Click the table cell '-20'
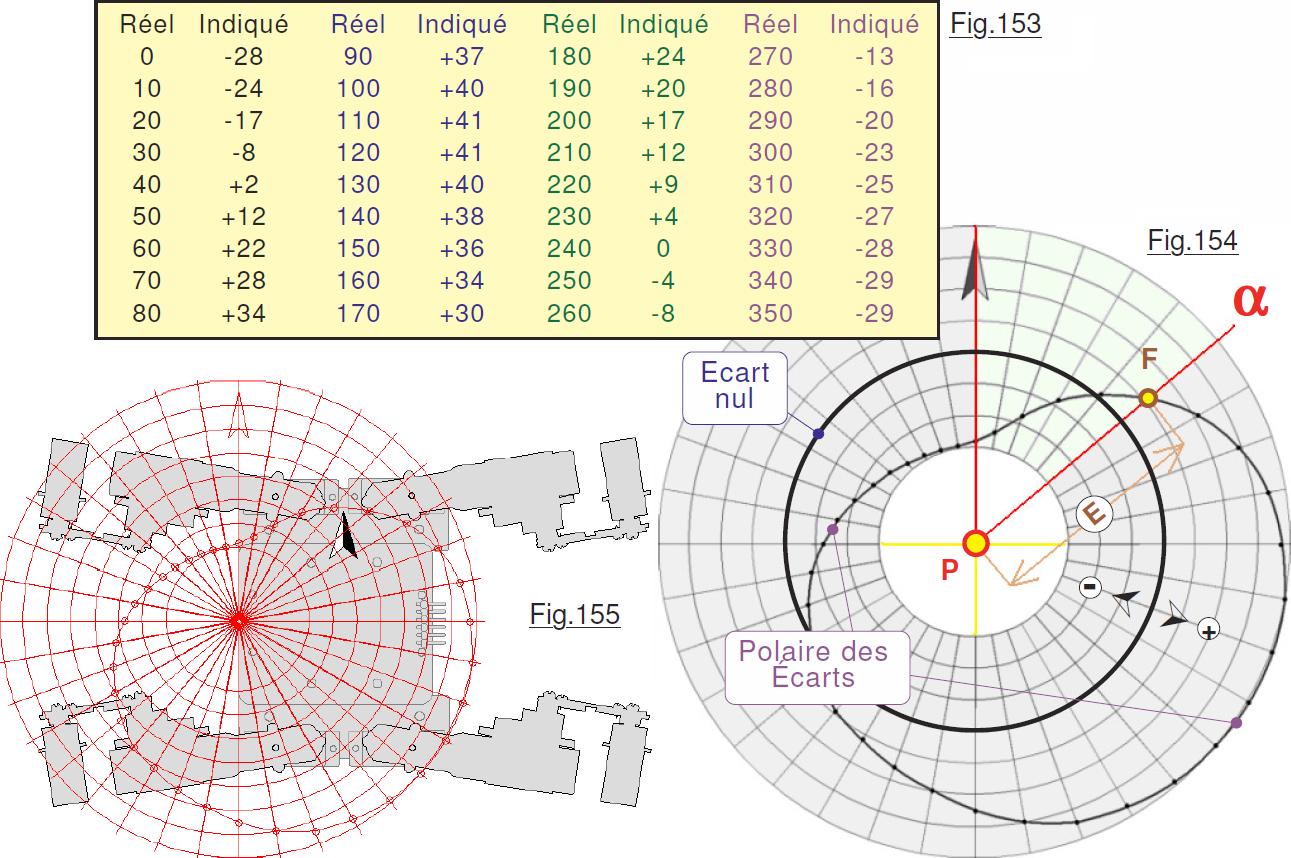This screenshot has height=858, width=1291. pyautogui.click(x=875, y=121)
